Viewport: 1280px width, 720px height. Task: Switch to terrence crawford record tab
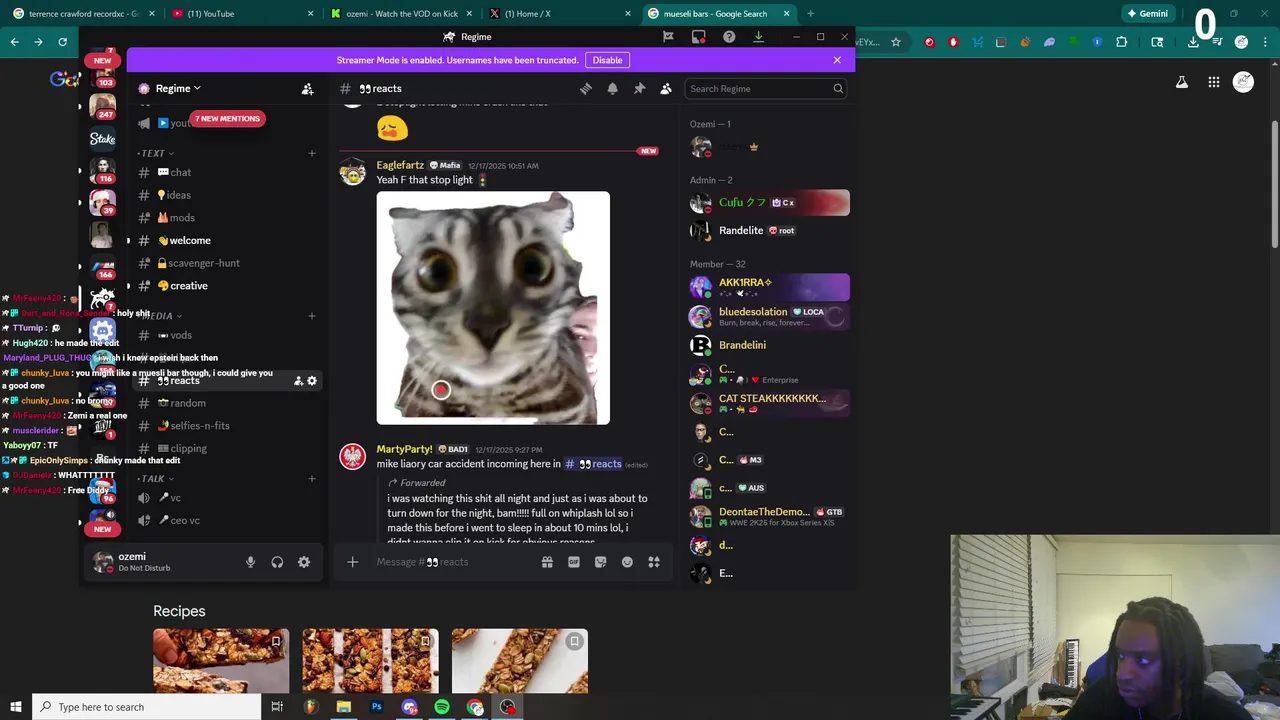tap(84, 14)
